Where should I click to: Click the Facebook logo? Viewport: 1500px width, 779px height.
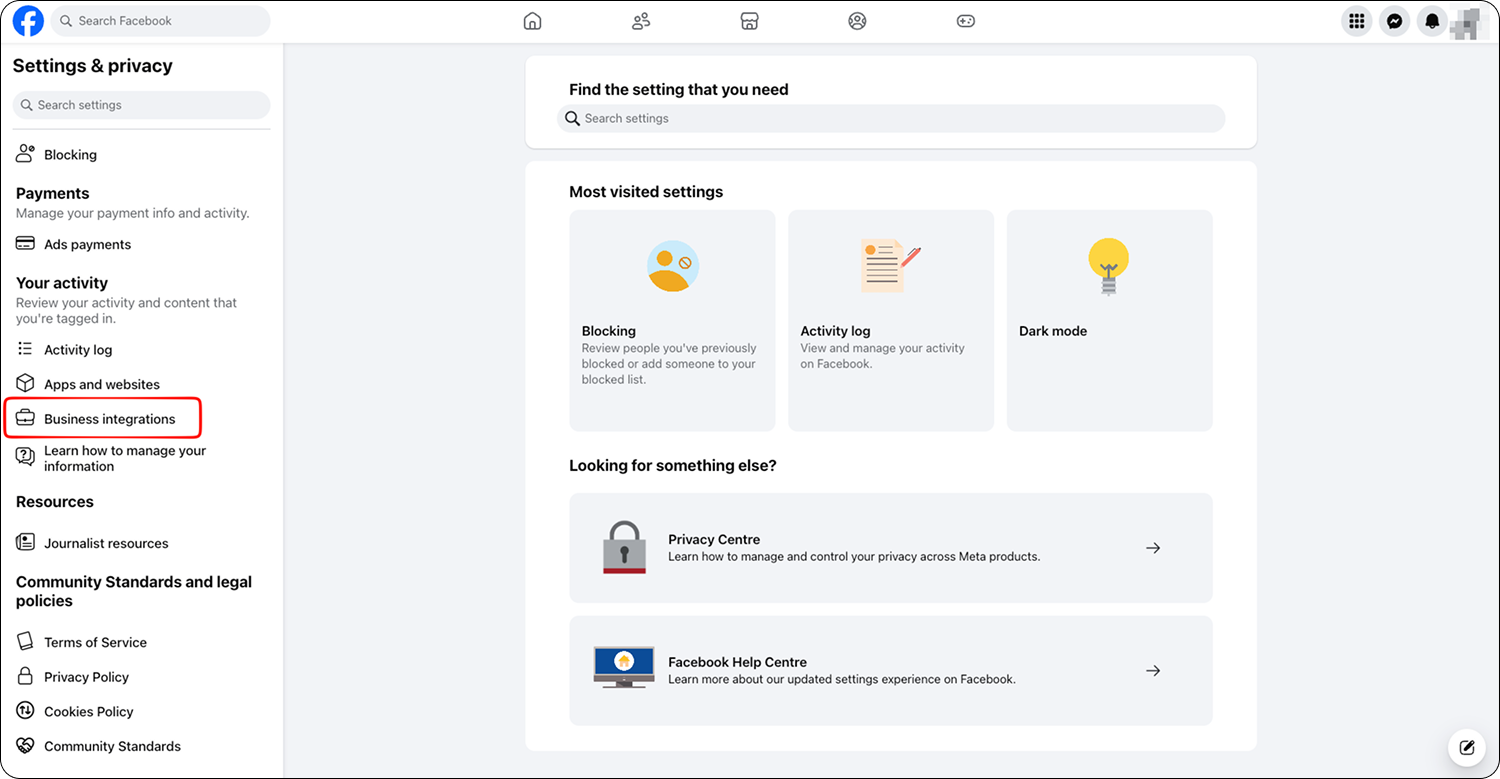pos(28,21)
